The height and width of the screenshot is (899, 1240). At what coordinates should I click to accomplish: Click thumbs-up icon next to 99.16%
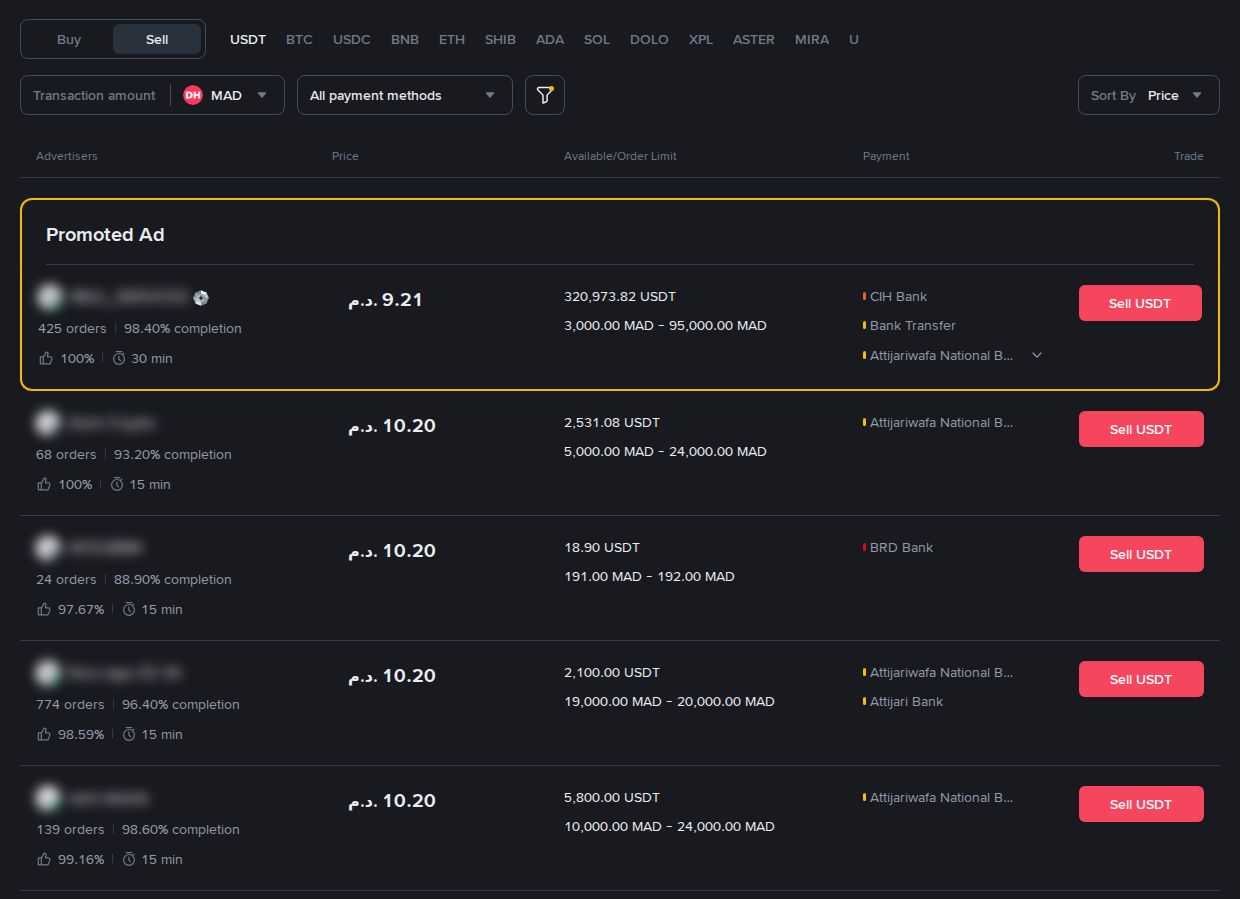[44, 859]
